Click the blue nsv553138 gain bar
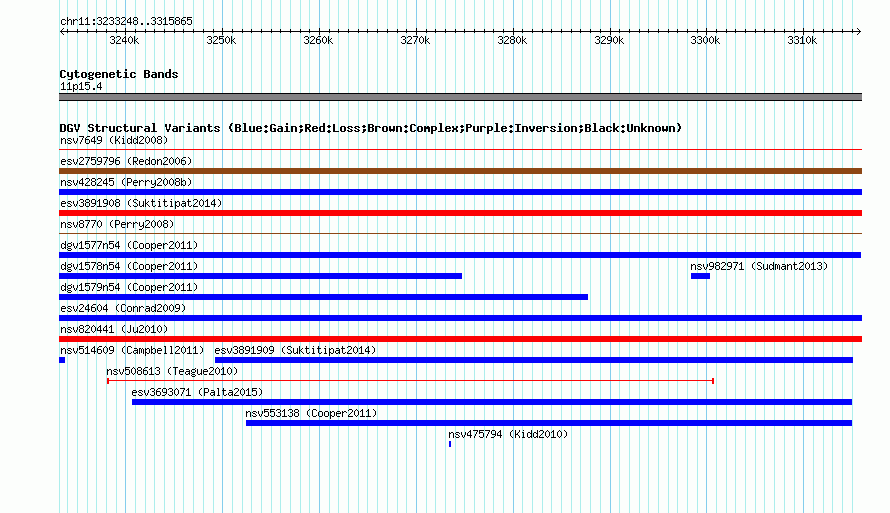The image size is (890, 513). click(549, 423)
